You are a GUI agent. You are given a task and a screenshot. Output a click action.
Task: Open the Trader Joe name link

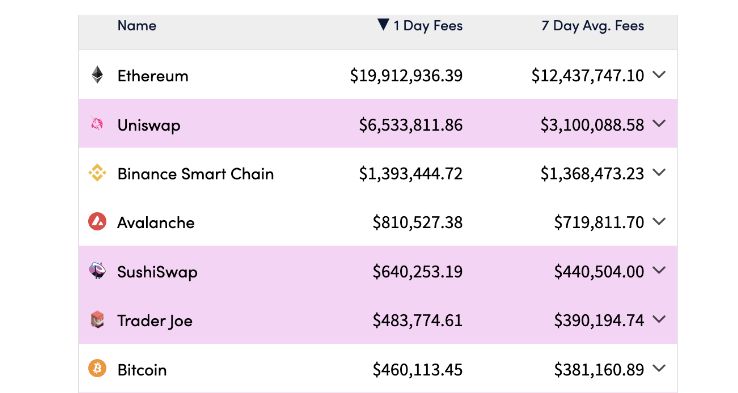click(x=155, y=321)
